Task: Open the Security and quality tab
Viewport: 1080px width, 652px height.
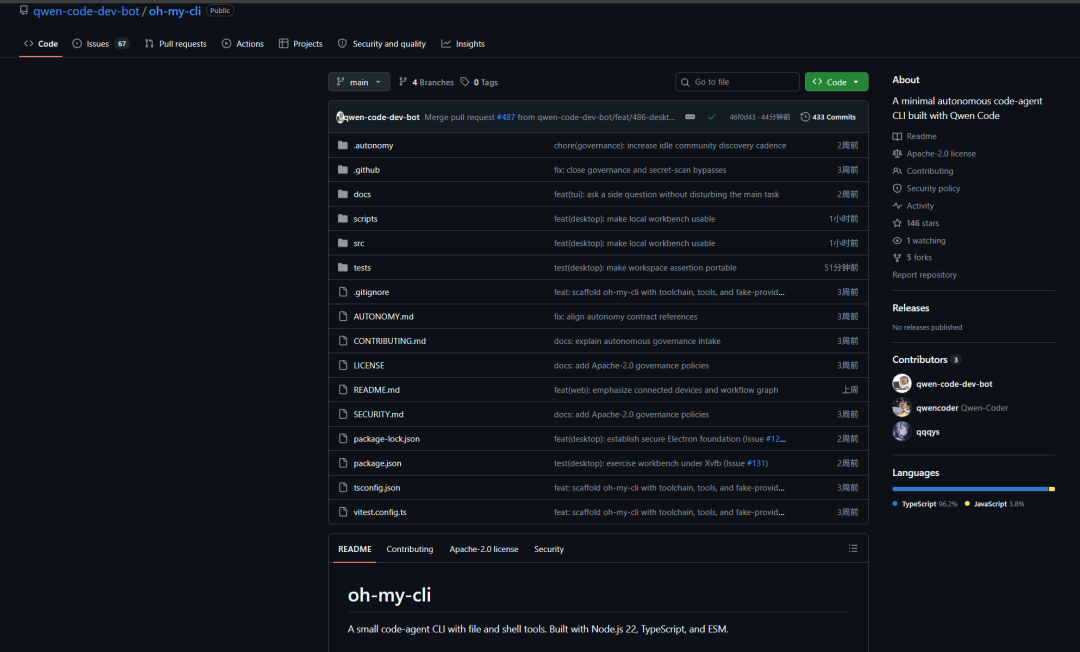Action: point(382,43)
